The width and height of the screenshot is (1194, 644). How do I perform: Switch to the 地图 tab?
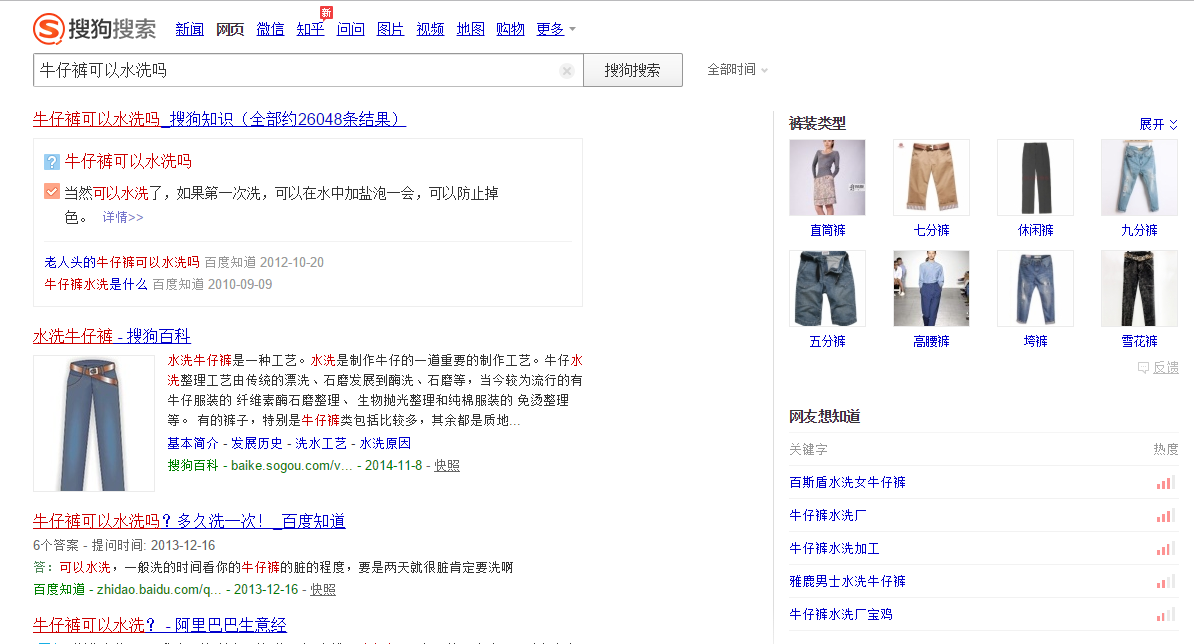pos(471,29)
